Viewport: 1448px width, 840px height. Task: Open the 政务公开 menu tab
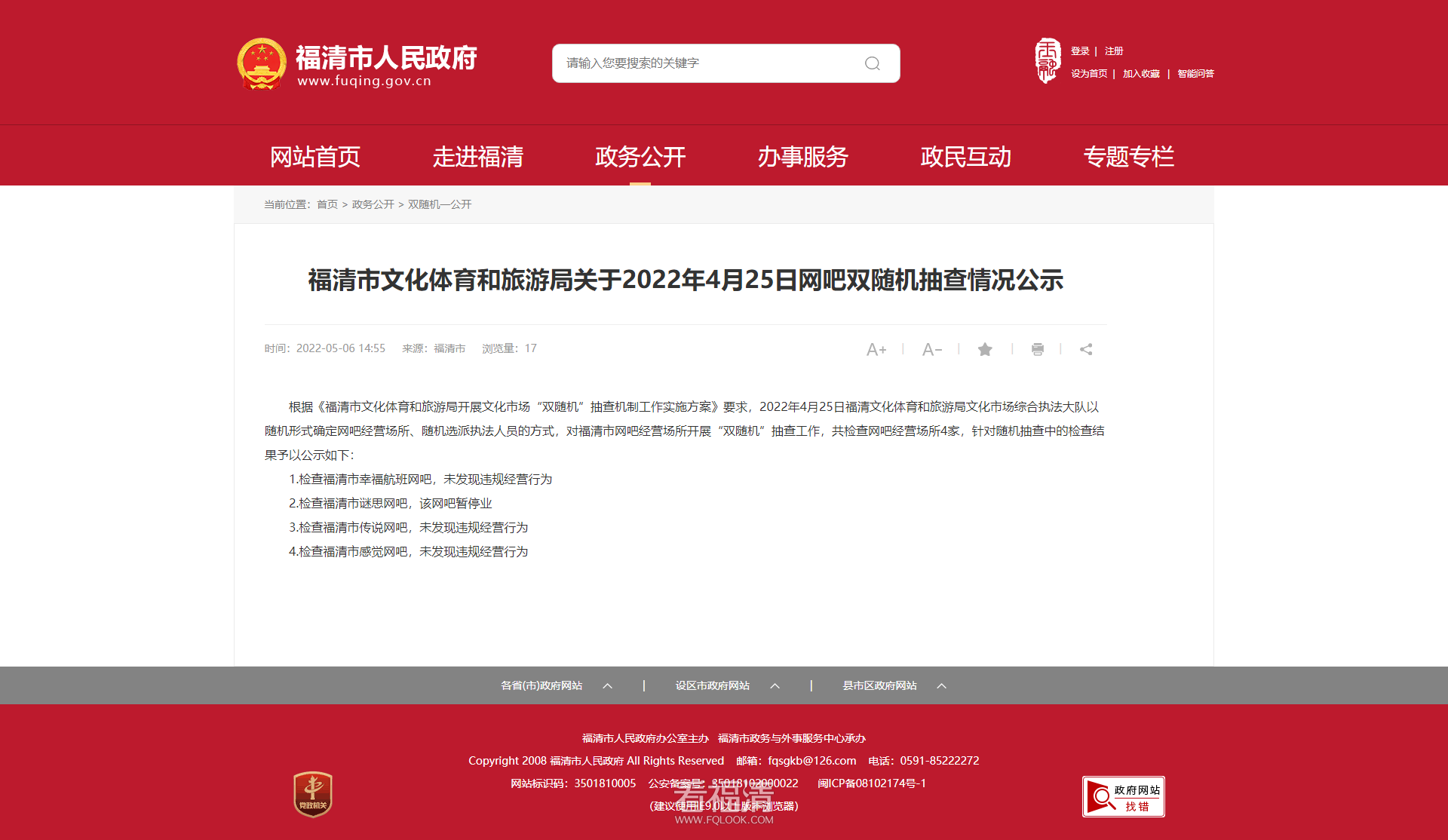640,157
